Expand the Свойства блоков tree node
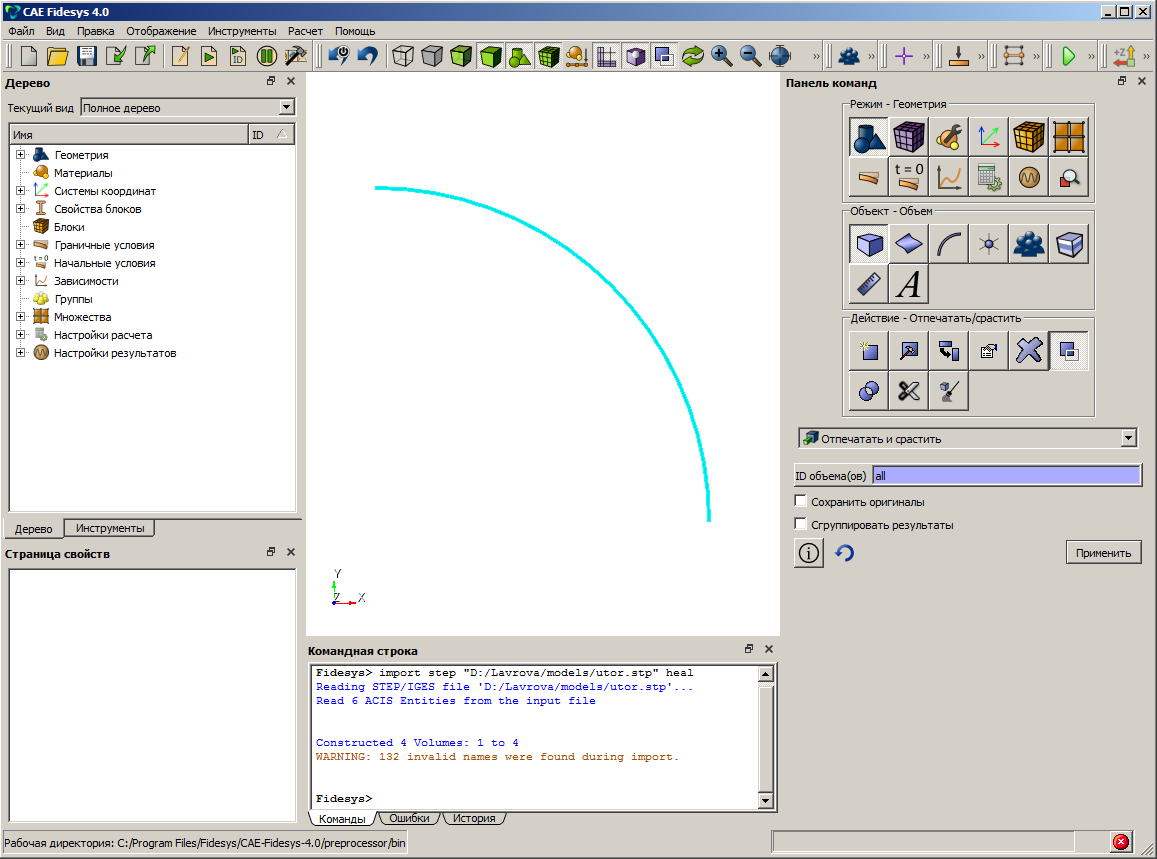The height and width of the screenshot is (859, 1157). [21, 209]
